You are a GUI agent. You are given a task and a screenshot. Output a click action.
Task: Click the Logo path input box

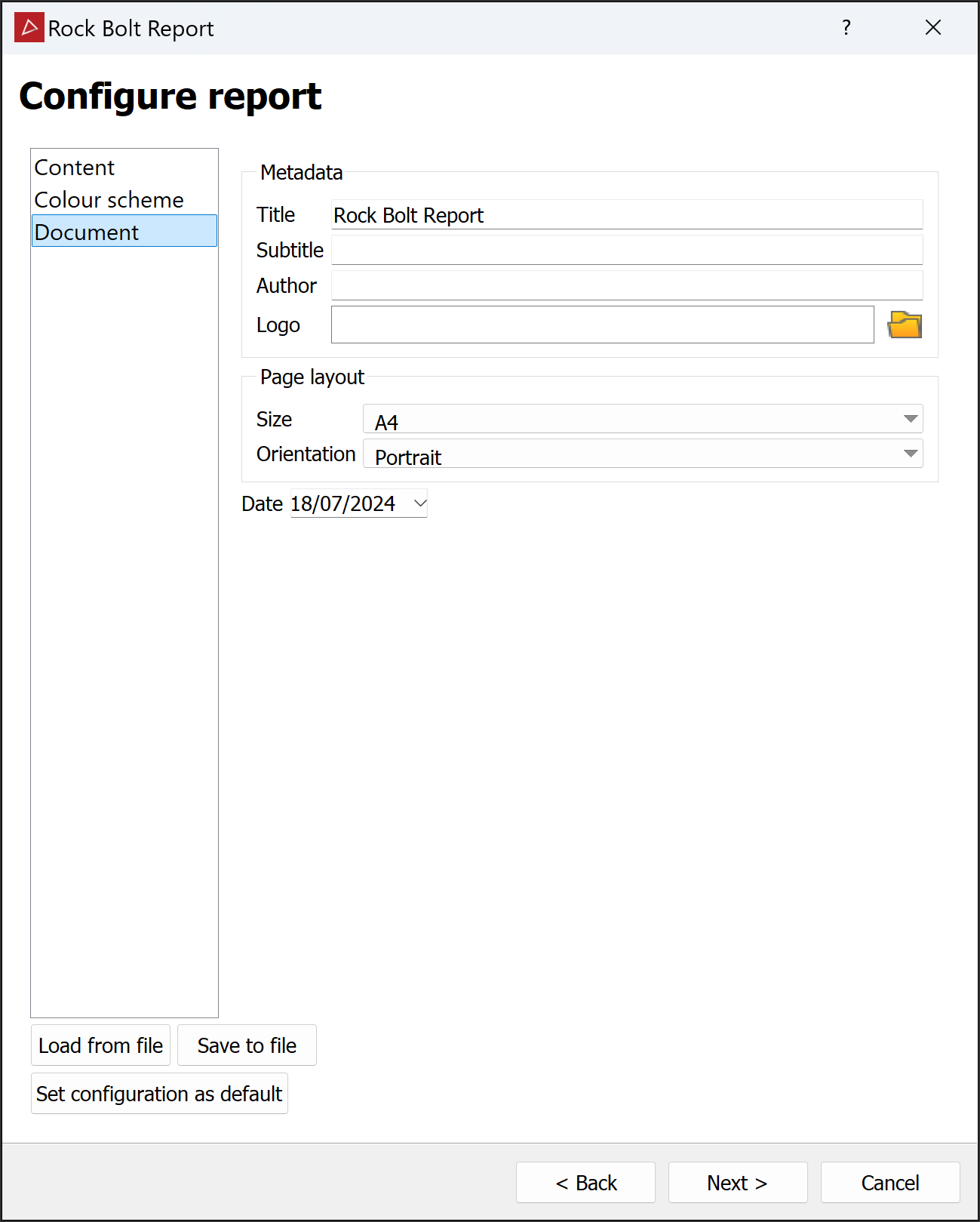pos(602,325)
